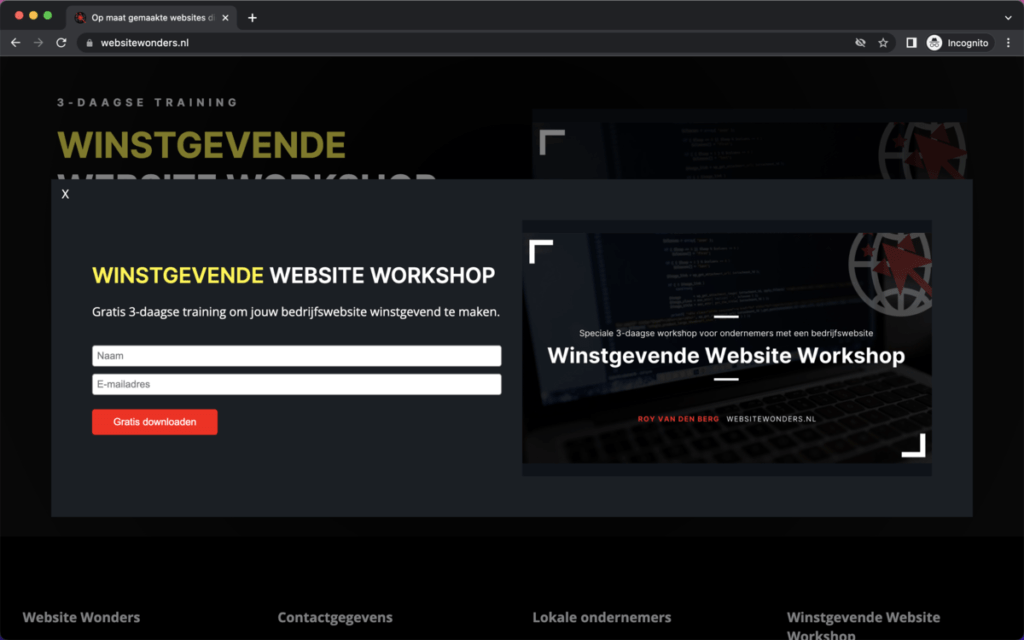The width and height of the screenshot is (1024, 640).
Task: Click the back navigation arrow
Action: tap(14, 42)
